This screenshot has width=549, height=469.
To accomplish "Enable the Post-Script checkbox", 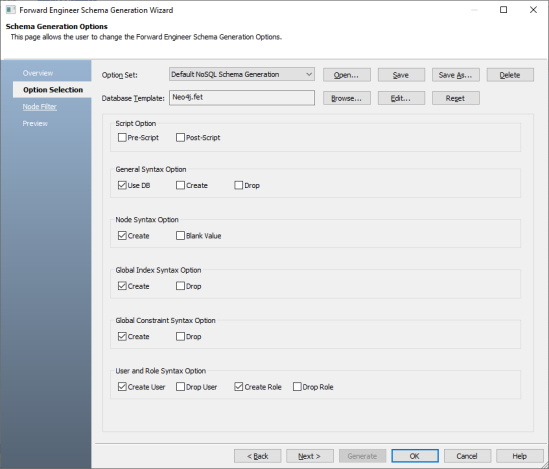I will 180,138.
